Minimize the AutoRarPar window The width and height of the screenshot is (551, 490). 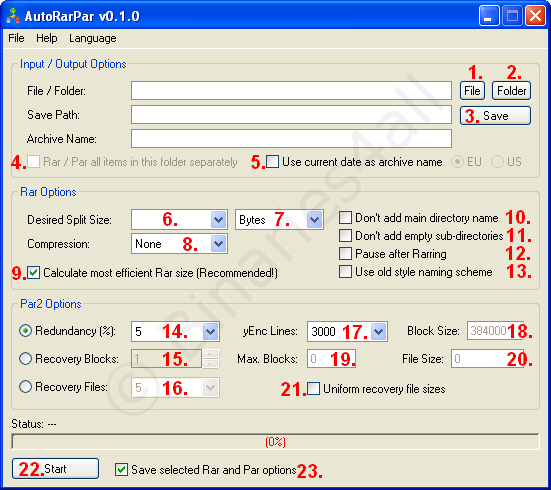(x=489, y=16)
